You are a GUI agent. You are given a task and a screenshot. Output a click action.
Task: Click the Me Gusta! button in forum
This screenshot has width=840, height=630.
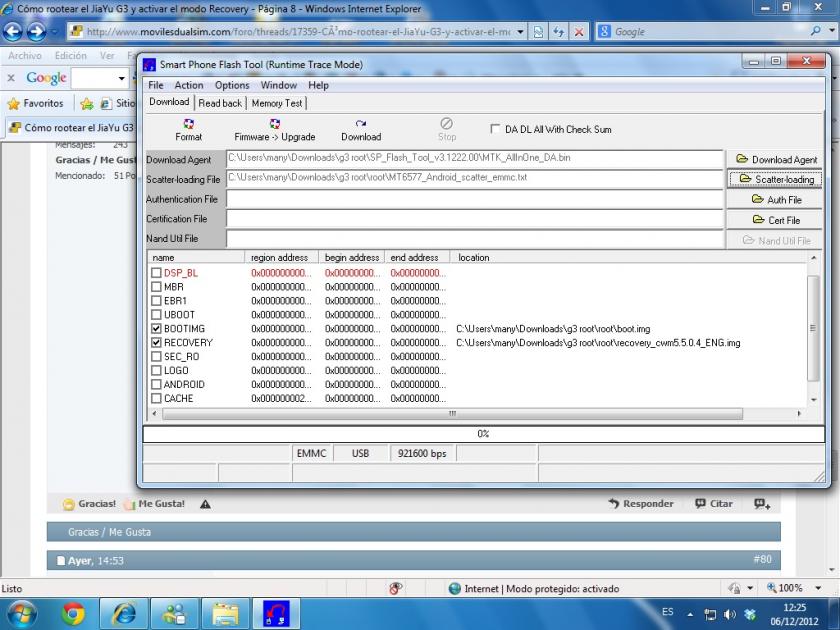point(154,504)
